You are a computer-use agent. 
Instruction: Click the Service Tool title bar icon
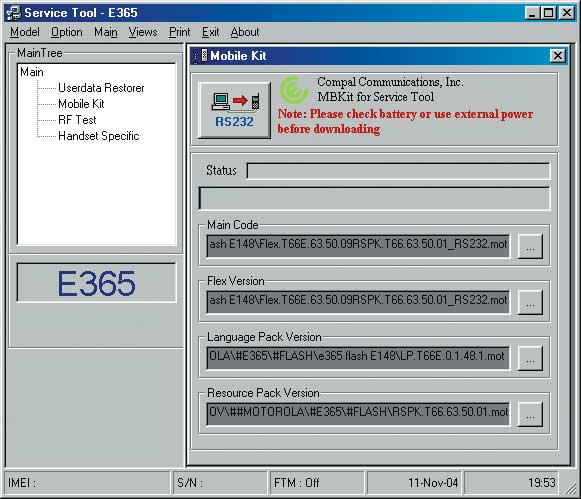click(14, 13)
